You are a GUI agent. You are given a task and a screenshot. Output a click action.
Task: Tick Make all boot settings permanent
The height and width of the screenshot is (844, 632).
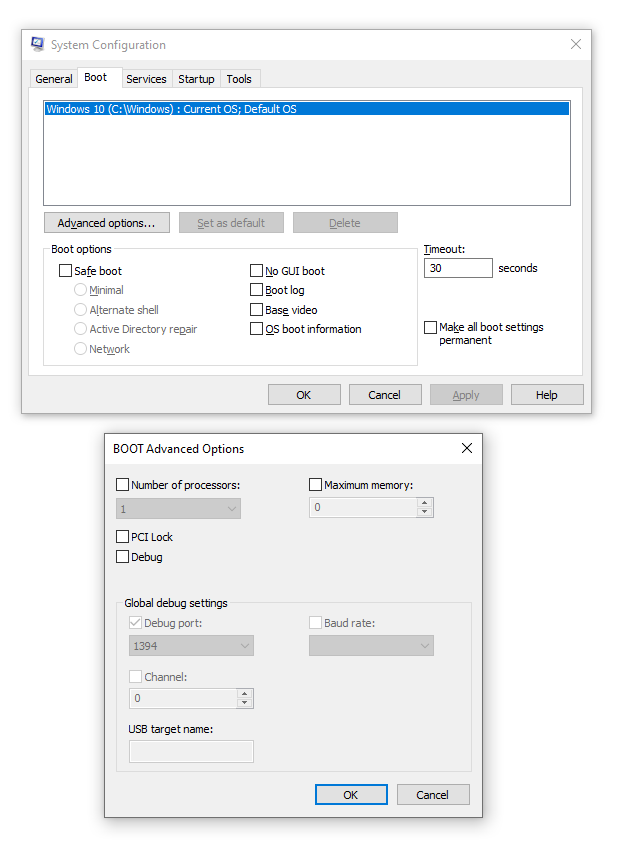[x=431, y=328]
